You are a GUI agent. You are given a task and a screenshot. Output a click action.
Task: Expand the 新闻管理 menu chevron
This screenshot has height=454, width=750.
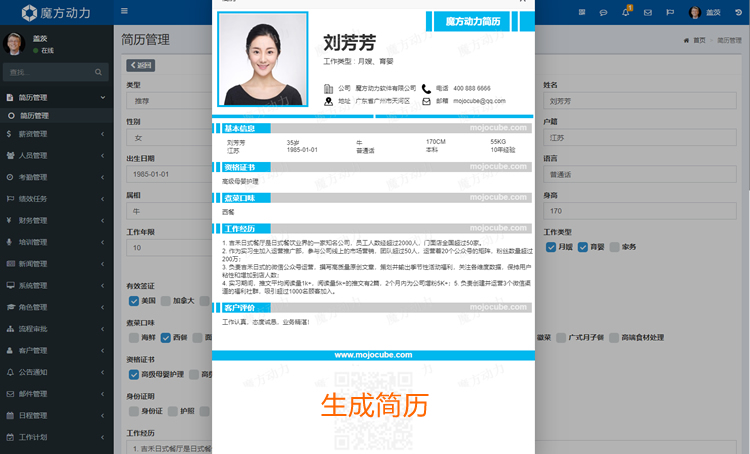[x=102, y=264]
